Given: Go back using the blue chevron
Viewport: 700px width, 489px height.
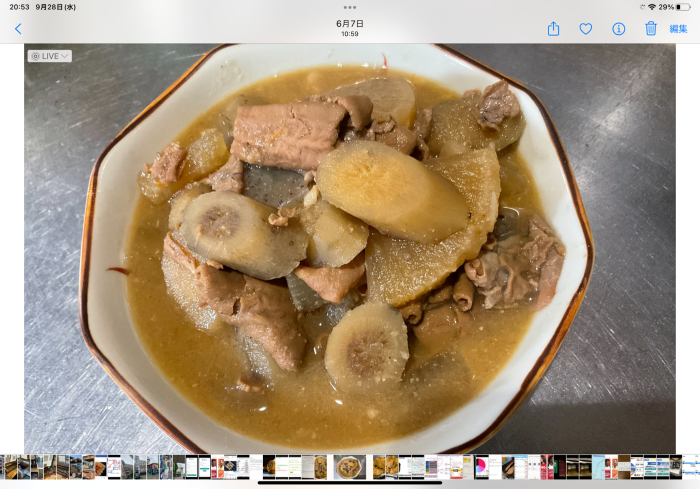Looking at the screenshot, I should tap(18, 29).
